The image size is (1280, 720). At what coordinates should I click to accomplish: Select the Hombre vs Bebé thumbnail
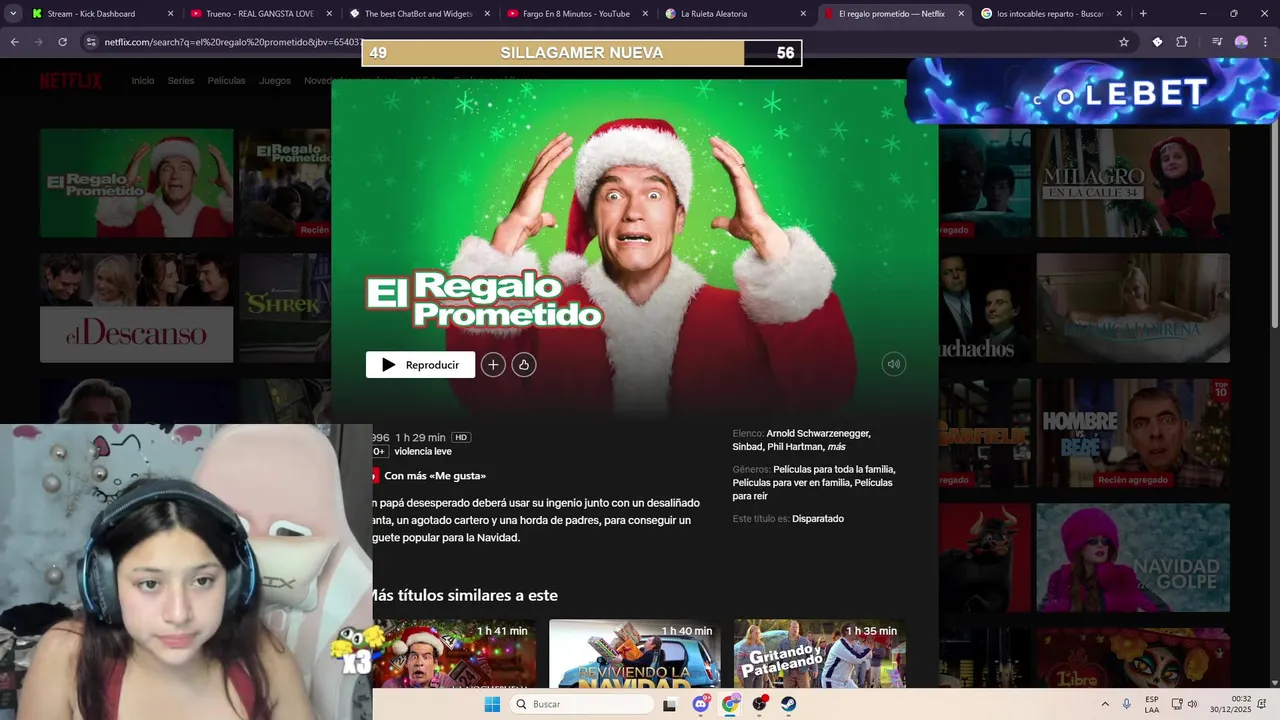pos(1133,433)
